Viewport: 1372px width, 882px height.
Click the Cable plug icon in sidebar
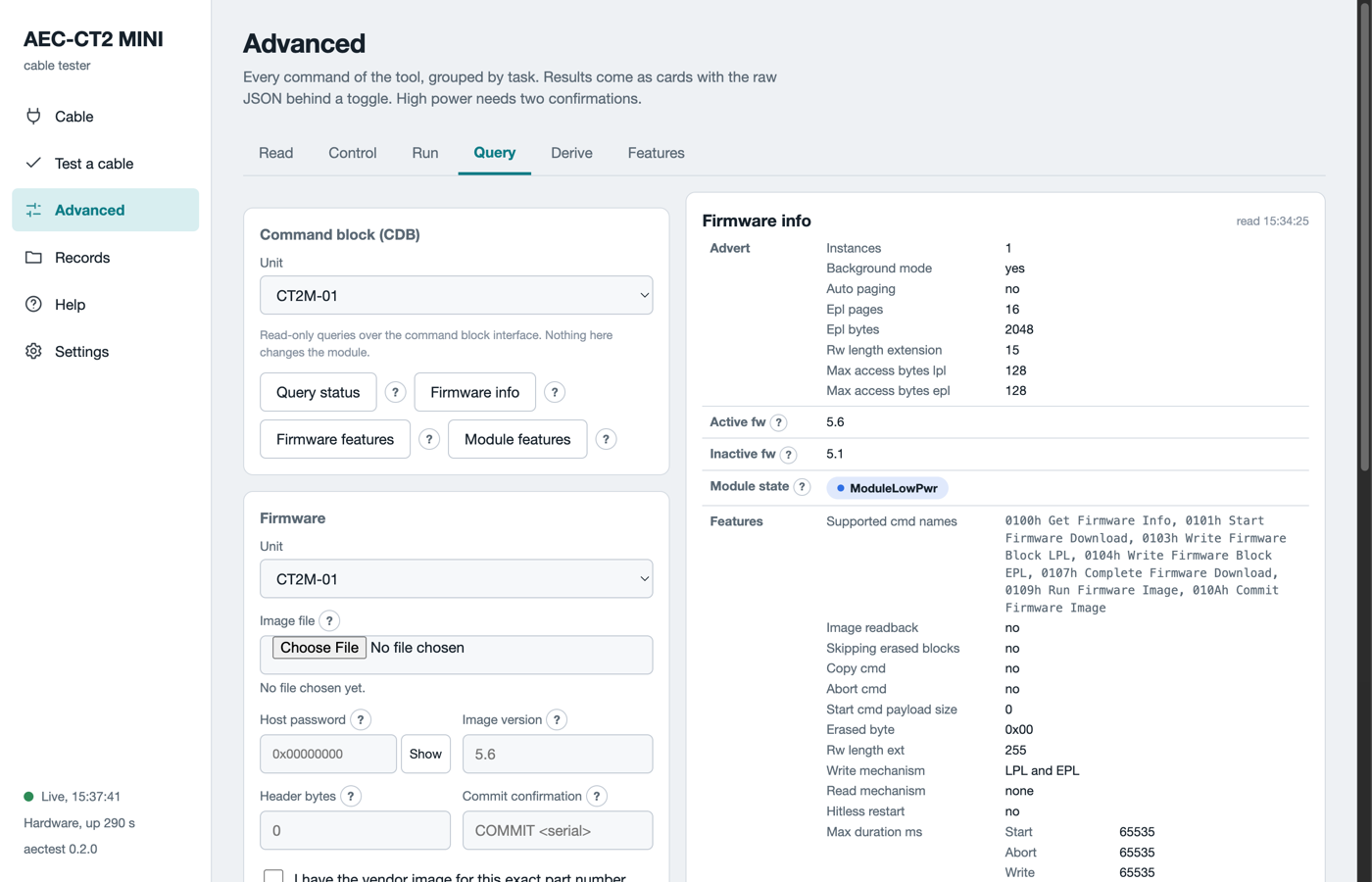click(33, 117)
